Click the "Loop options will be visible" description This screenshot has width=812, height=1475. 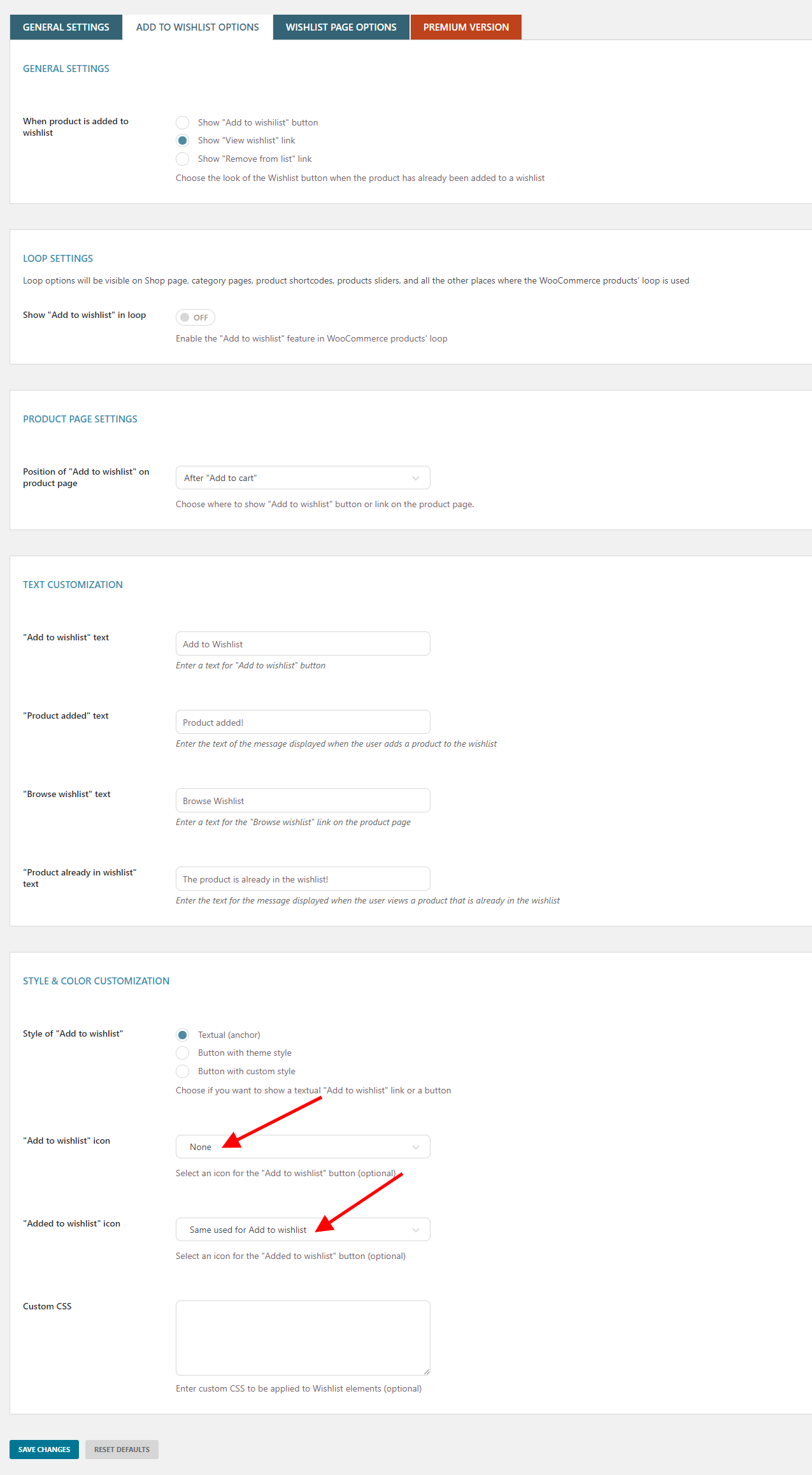click(356, 280)
